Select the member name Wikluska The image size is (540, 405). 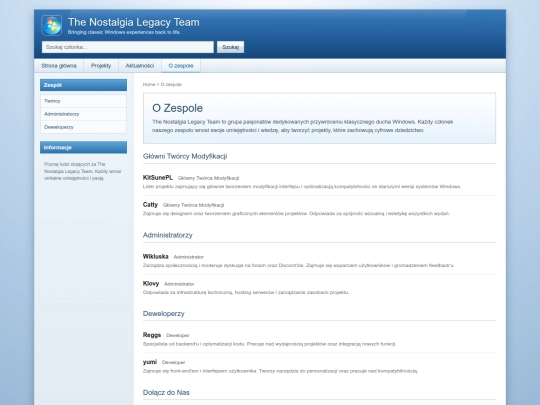[156, 257]
